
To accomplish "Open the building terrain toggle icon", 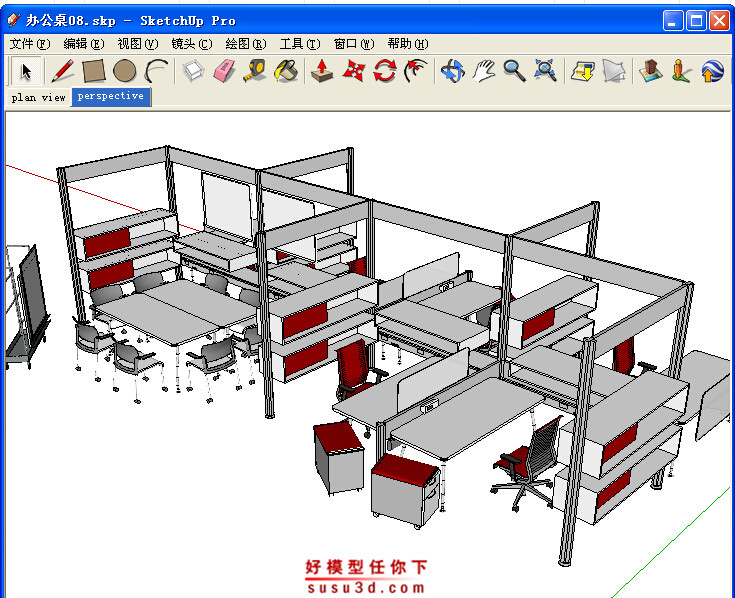I will (651, 71).
